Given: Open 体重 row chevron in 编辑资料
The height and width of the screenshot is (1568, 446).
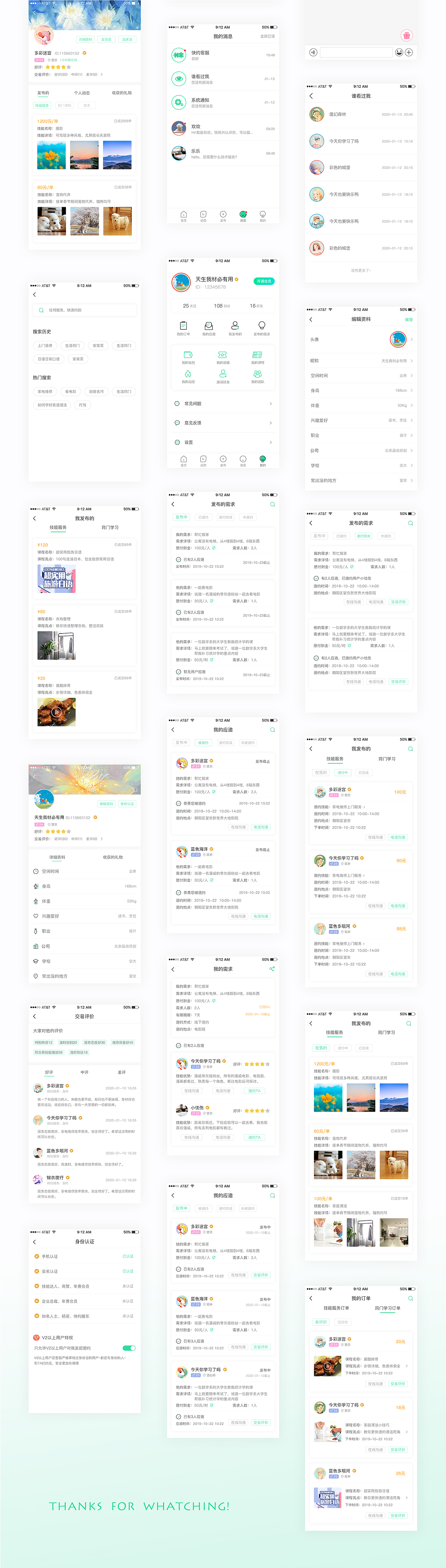Looking at the screenshot, I should 412,405.
